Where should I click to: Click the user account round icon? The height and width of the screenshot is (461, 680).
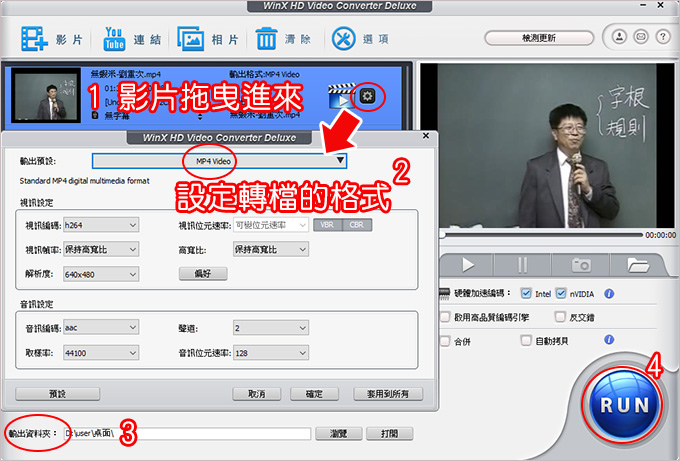tap(619, 37)
